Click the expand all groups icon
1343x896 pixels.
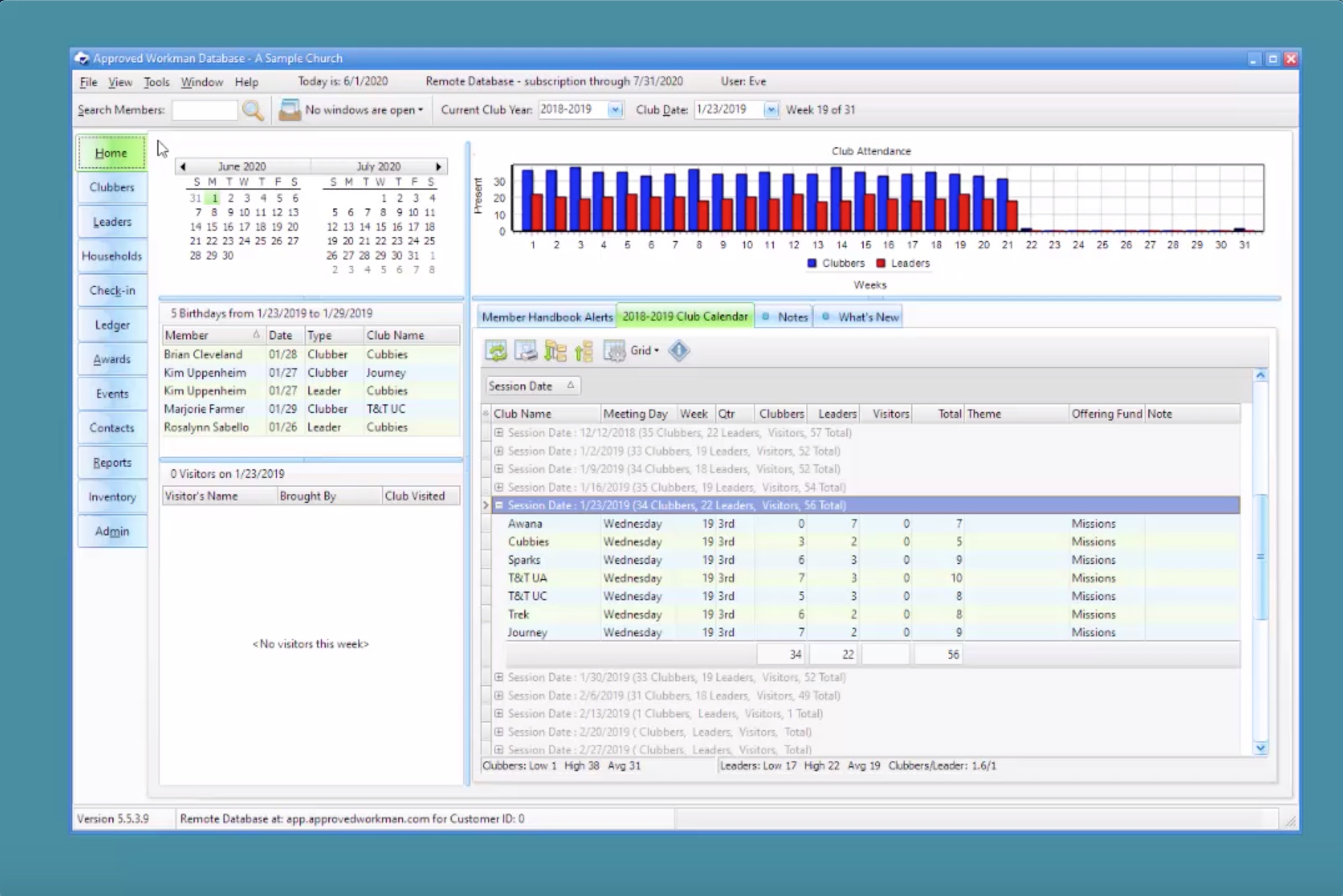[555, 351]
